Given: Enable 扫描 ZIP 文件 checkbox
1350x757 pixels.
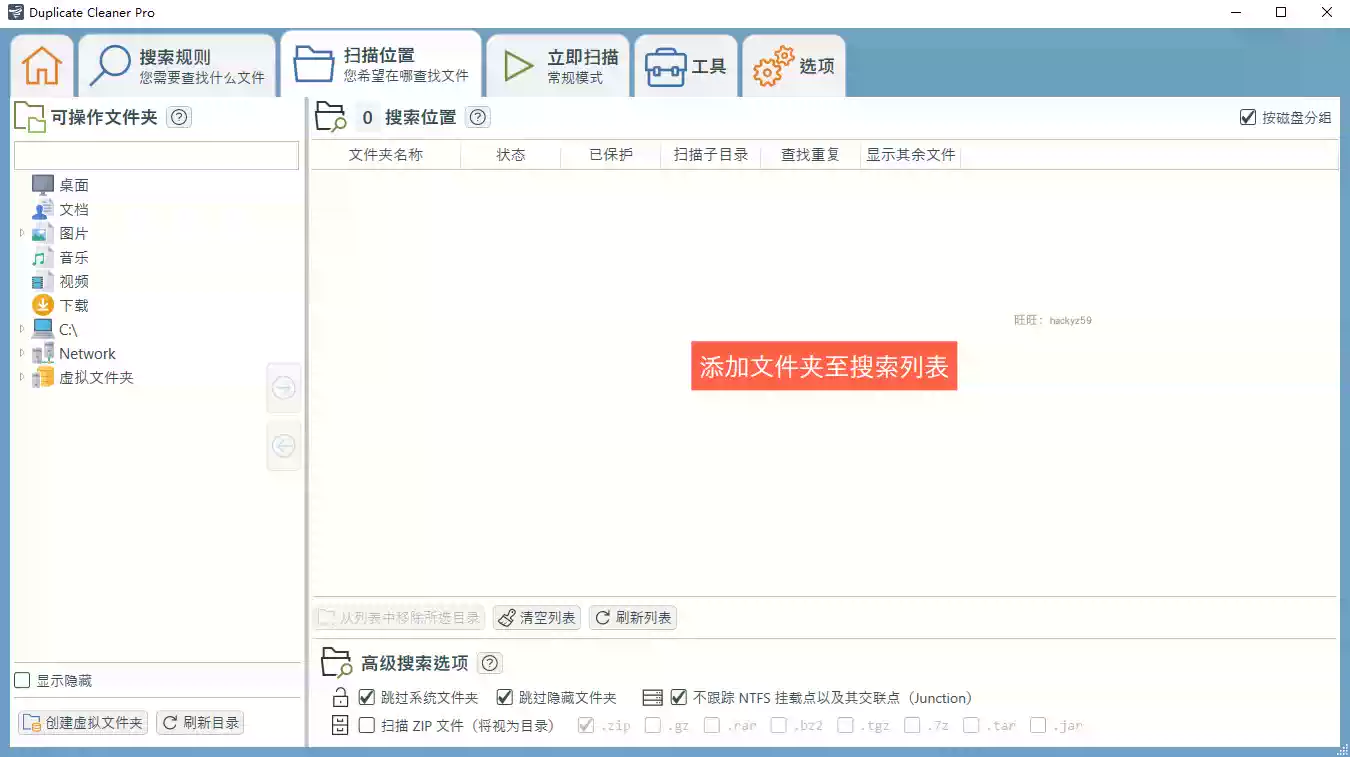Looking at the screenshot, I should click(367, 725).
